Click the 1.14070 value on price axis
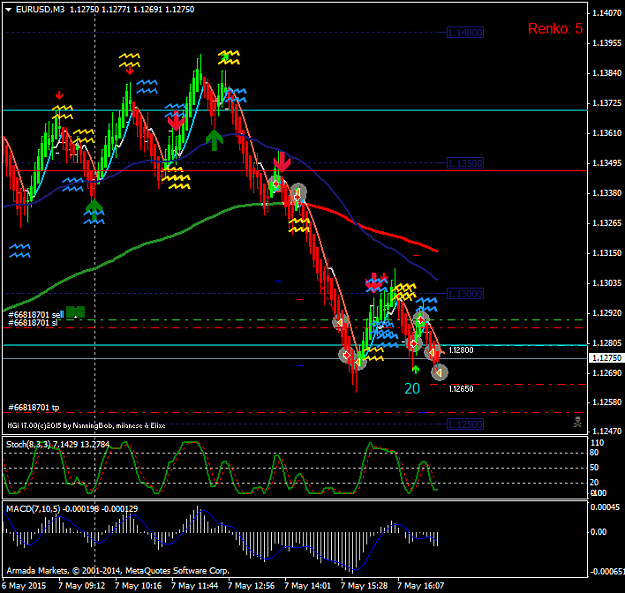 [607, 13]
